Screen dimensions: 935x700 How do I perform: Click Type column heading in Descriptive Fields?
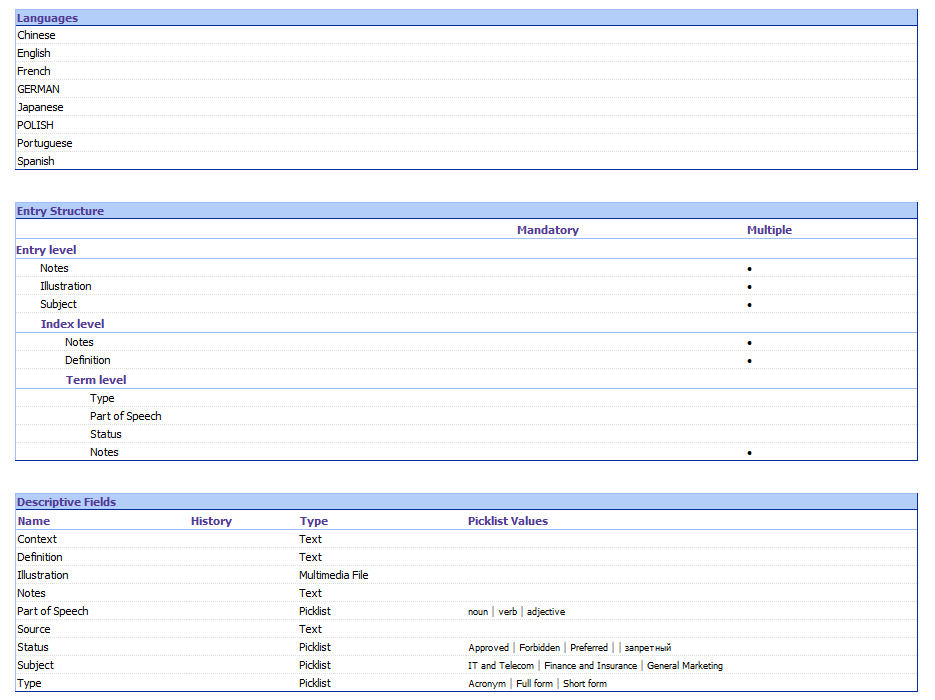[314, 521]
